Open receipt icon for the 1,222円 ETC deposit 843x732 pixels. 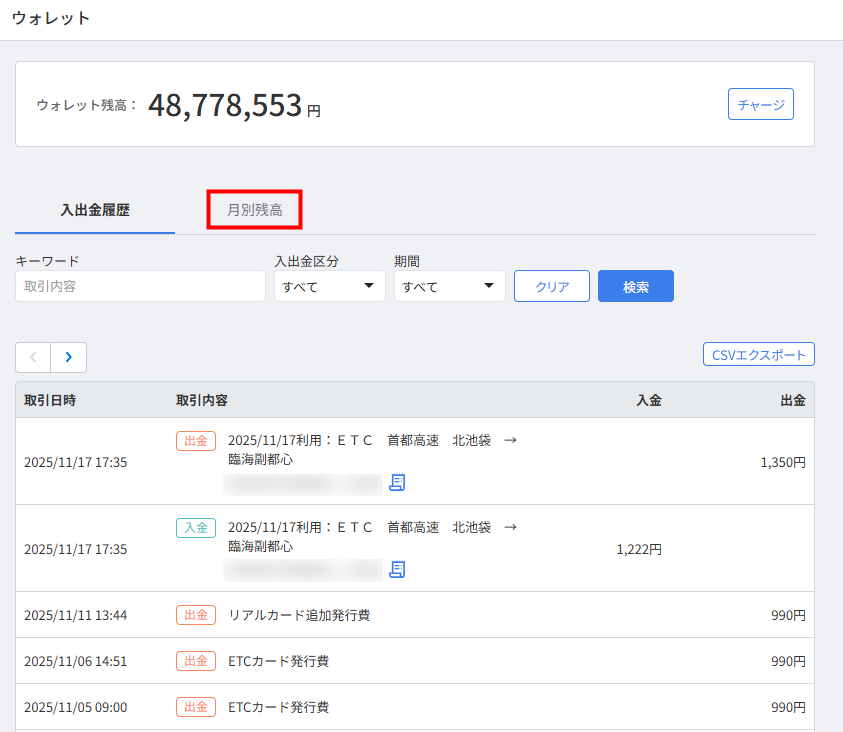(397, 569)
